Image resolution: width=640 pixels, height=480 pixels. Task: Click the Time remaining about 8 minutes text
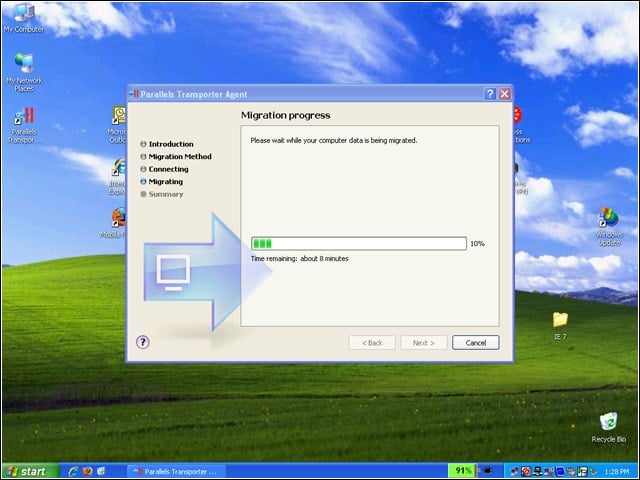tap(300, 259)
